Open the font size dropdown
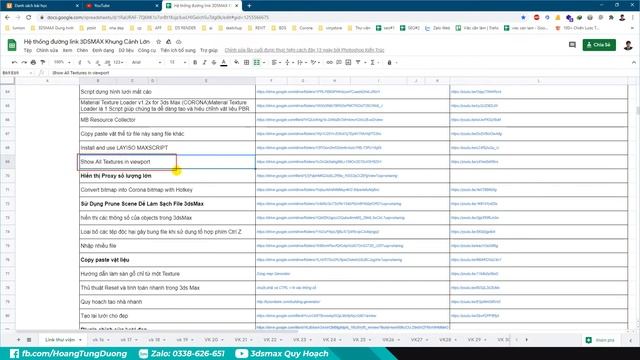The image size is (640, 360). click(178, 62)
